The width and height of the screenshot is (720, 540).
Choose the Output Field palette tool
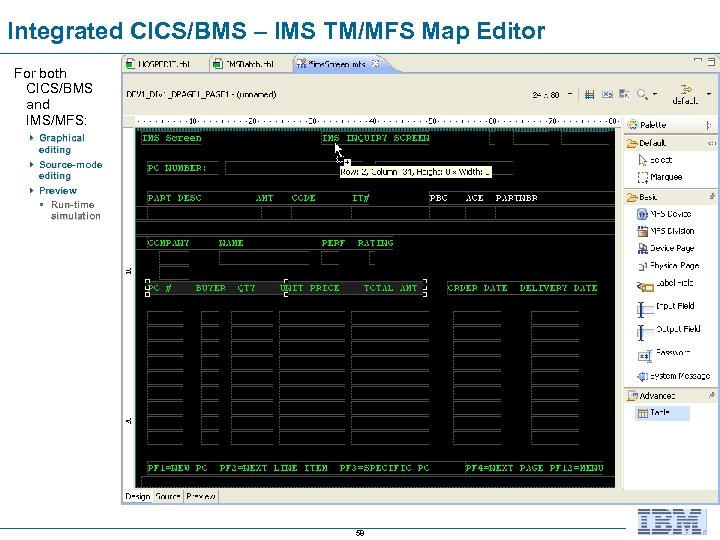tap(669, 331)
